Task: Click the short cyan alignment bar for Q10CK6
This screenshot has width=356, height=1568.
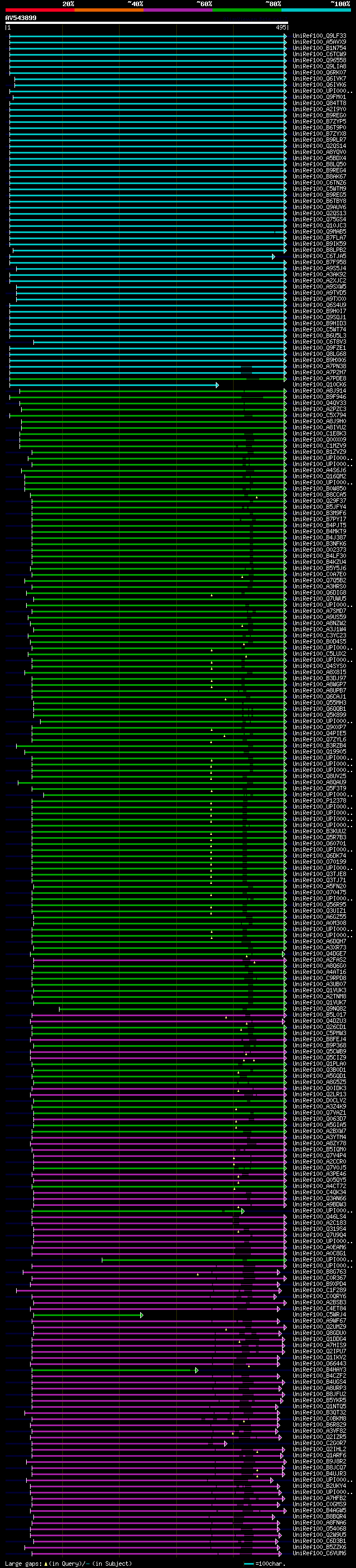Action: click(114, 385)
